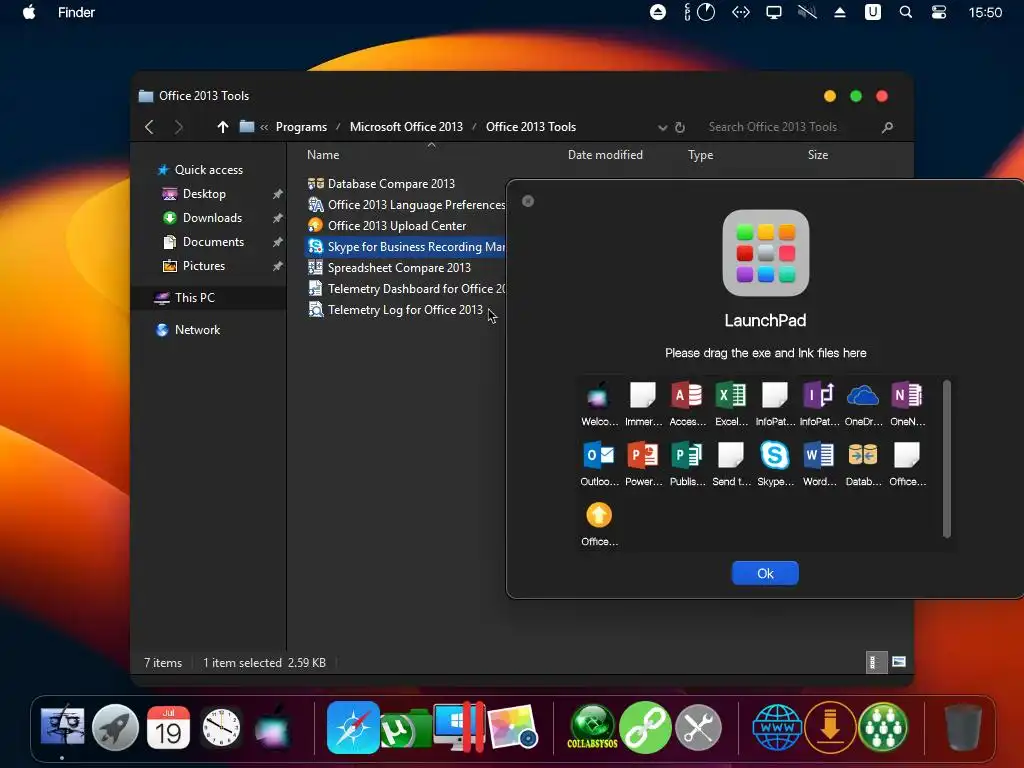Sort files by Date modified column
This screenshot has height=768, width=1024.
point(605,155)
